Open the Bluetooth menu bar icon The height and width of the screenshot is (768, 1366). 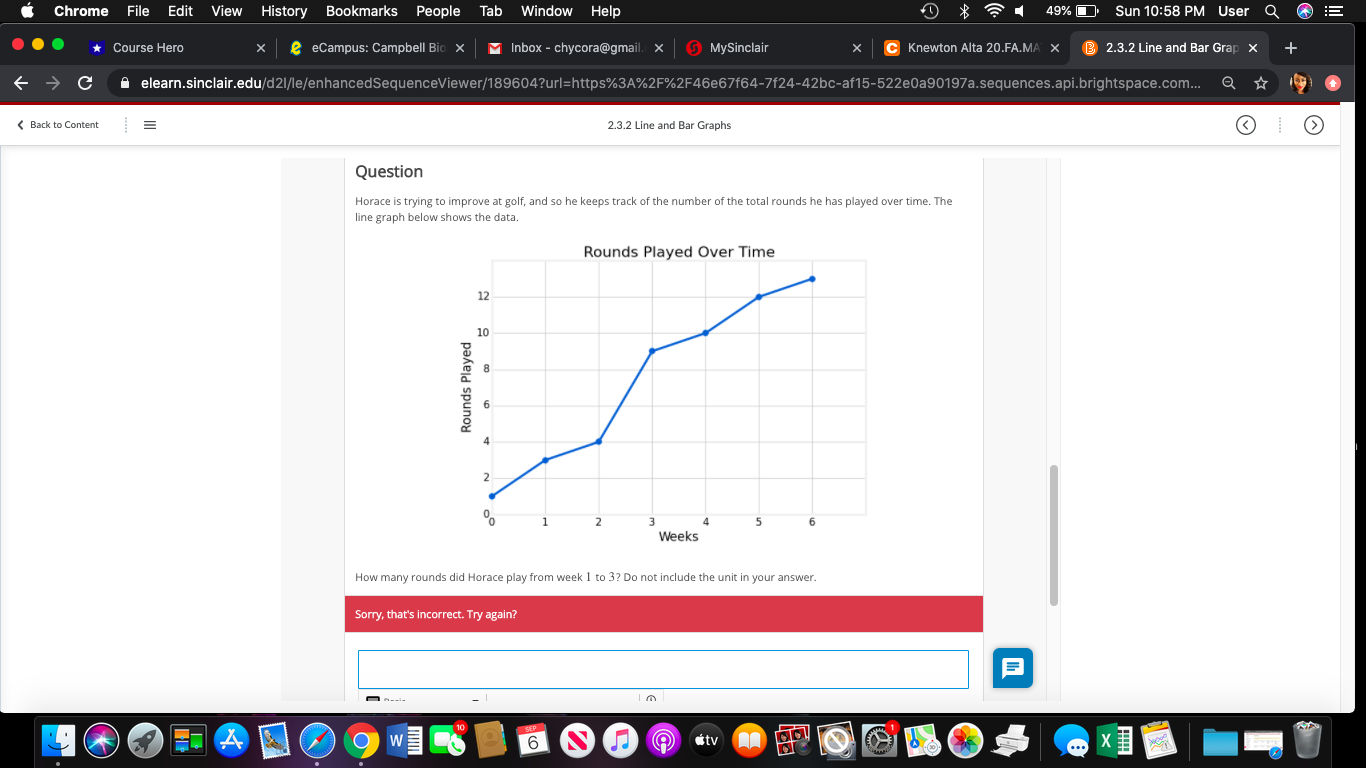coord(965,11)
